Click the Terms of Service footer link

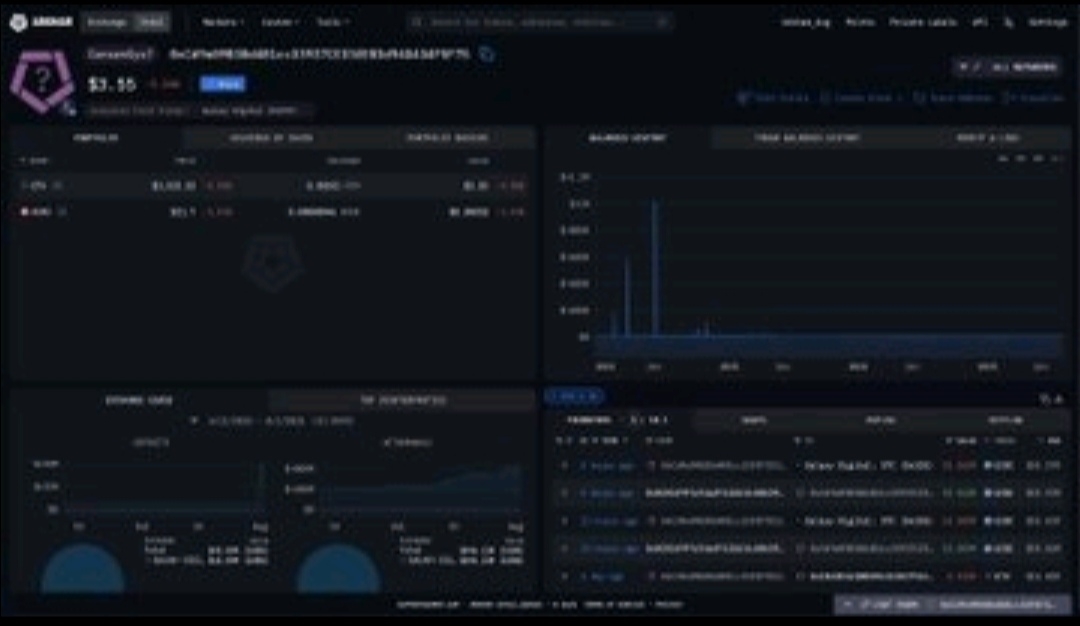pyautogui.click(x=614, y=605)
